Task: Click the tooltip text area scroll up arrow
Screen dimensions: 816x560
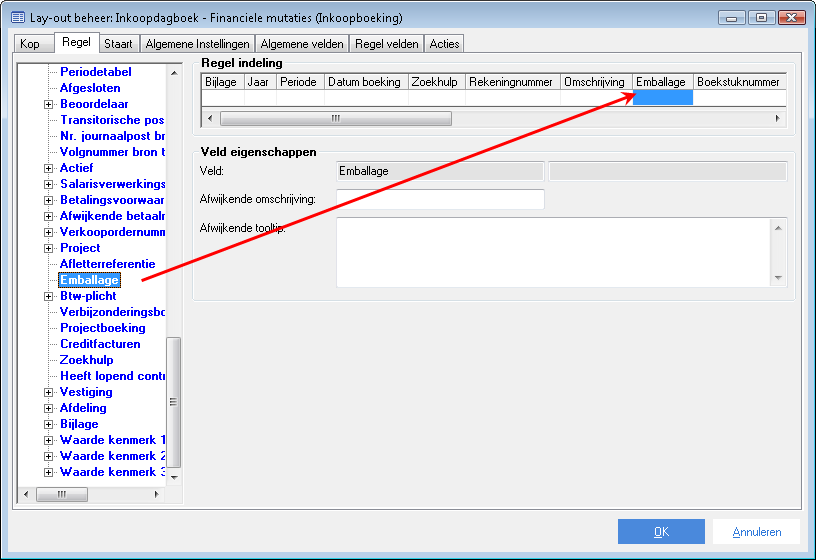Action: (x=779, y=228)
